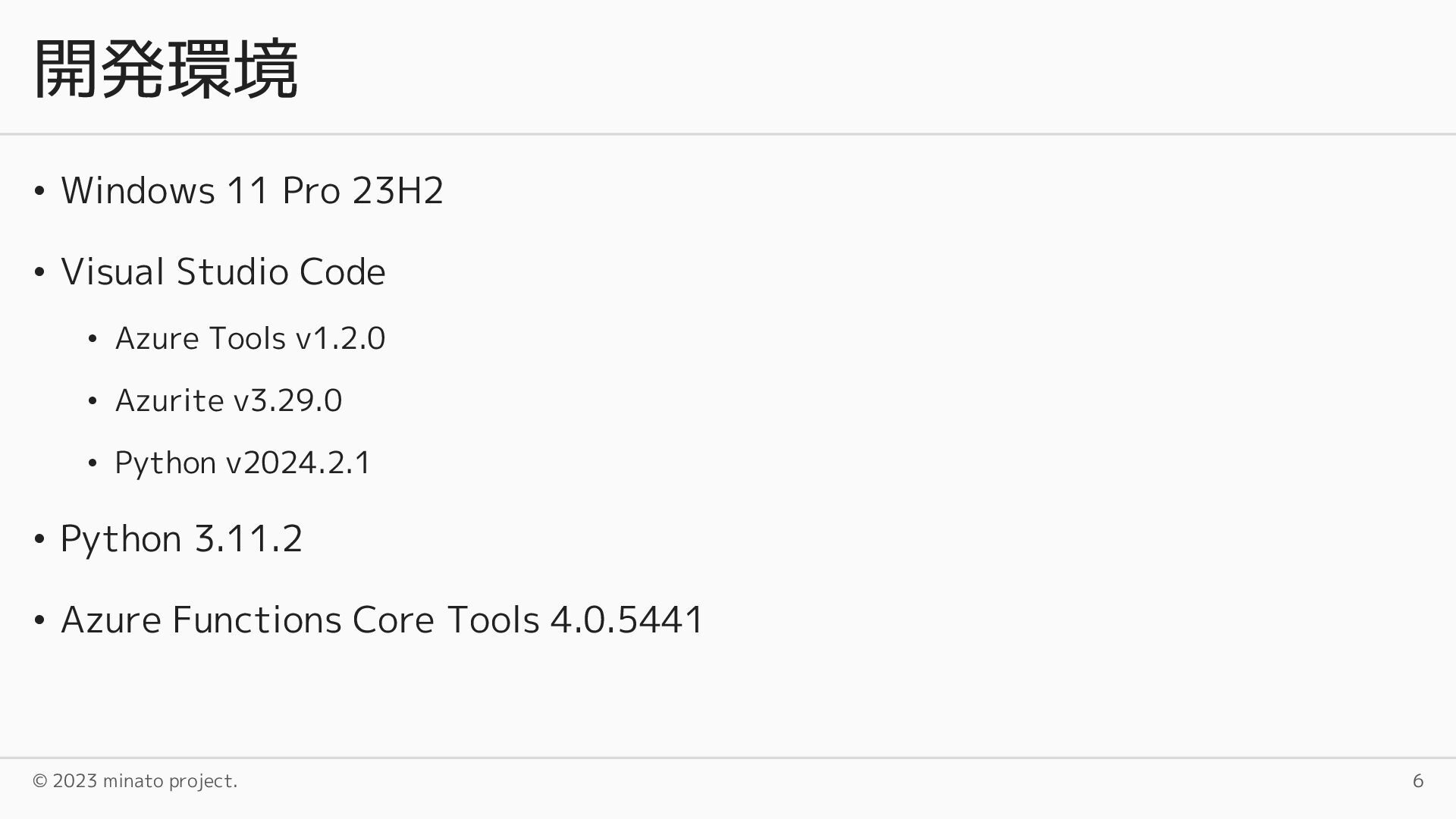Viewport: 1456px width, 819px height.
Task: Click the bullet dot before Python v2024.2.1
Action: (93, 463)
